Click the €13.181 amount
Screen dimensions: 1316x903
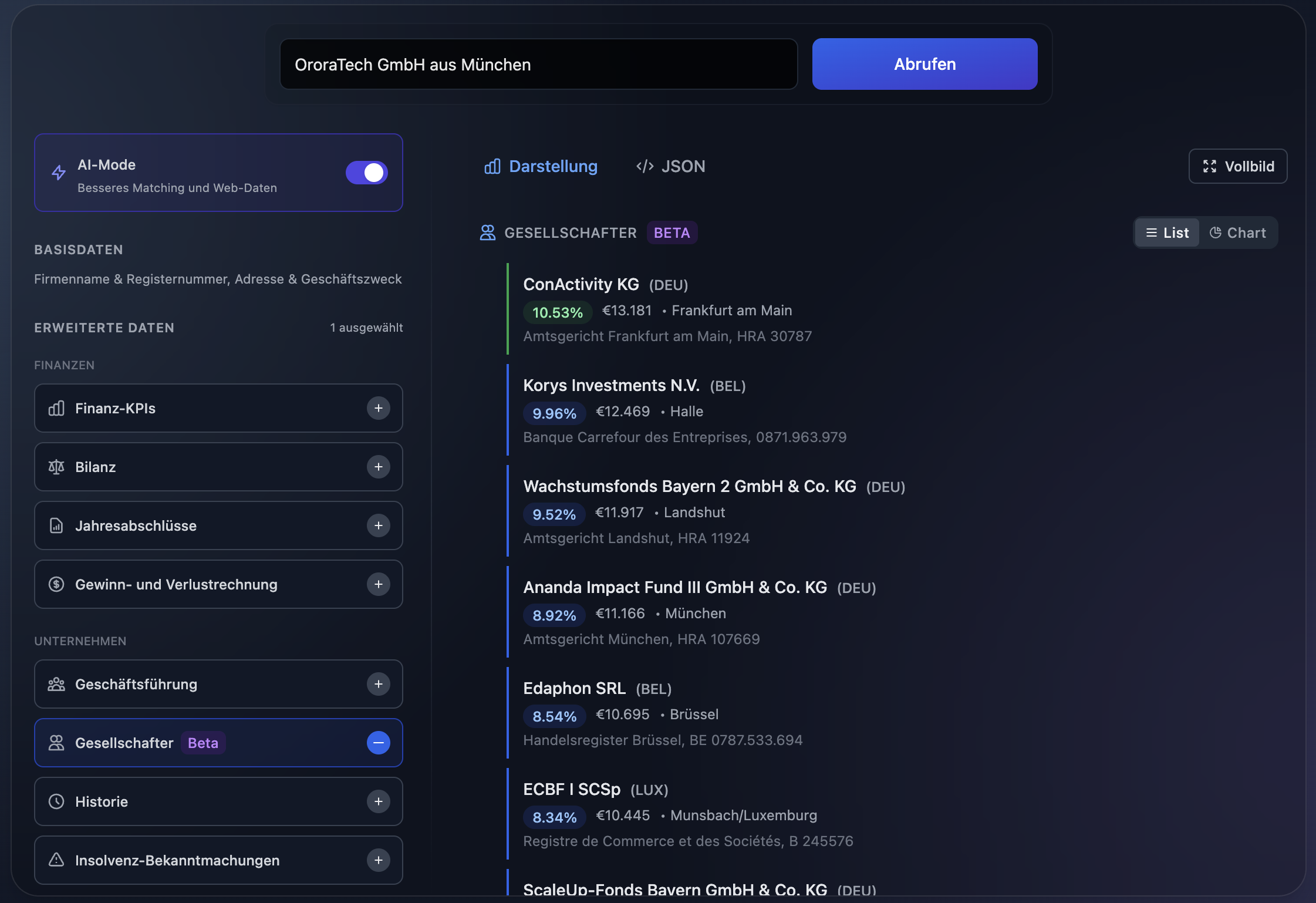tap(627, 310)
